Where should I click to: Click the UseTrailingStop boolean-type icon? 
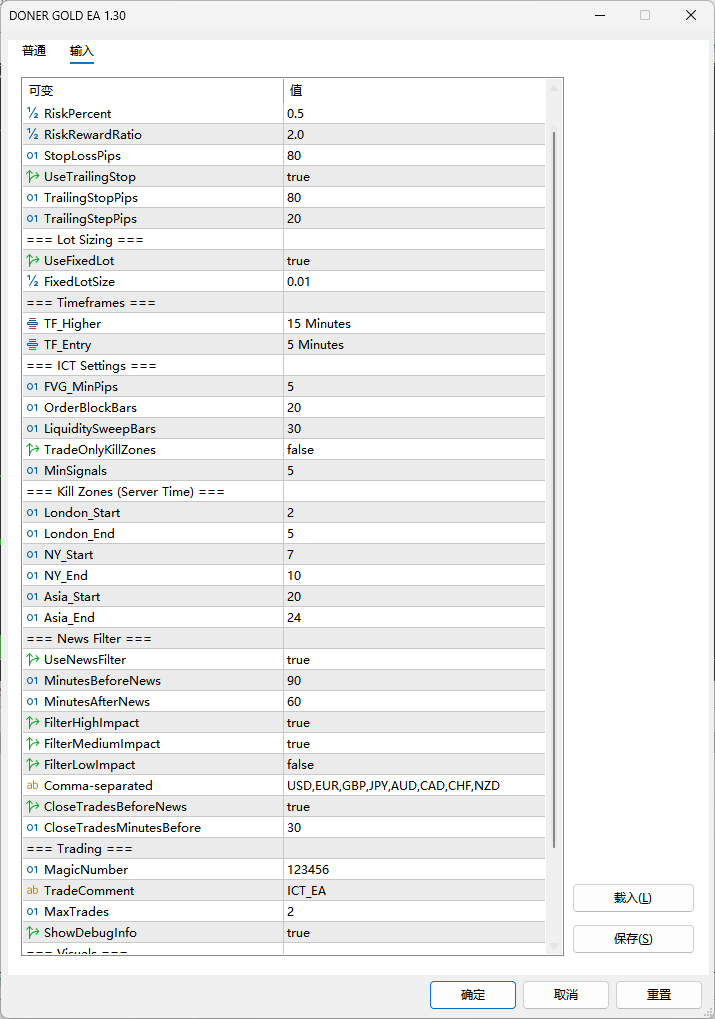pos(33,177)
